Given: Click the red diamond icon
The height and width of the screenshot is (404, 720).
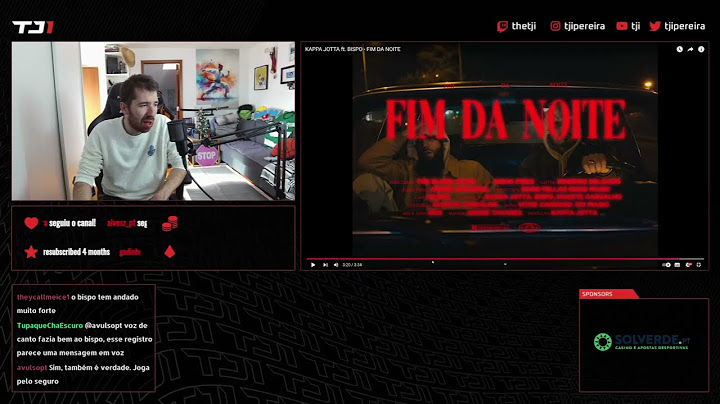Looking at the screenshot, I should click(170, 252).
